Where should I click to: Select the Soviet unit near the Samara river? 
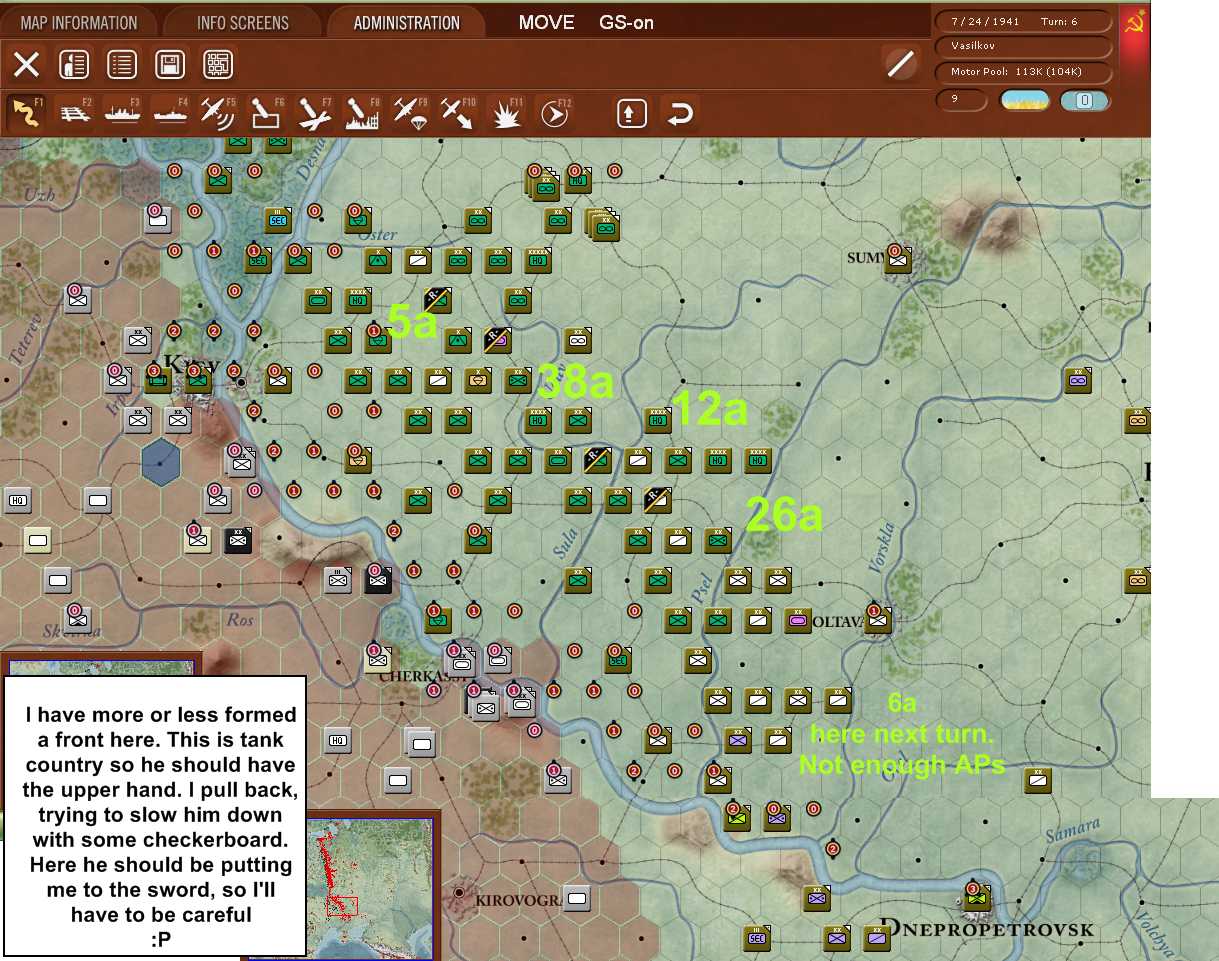pos(1038,780)
